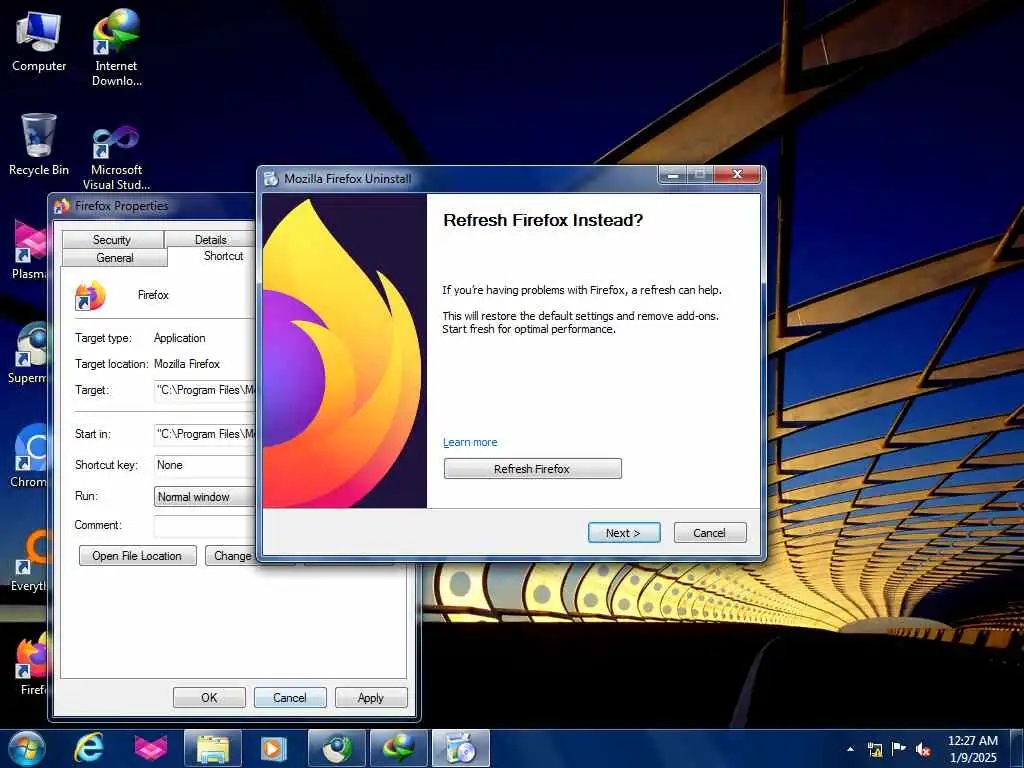The image size is (1024, 768).
Task: Select the Plasma desktop shortcut icon
Action: coord(29,249)
